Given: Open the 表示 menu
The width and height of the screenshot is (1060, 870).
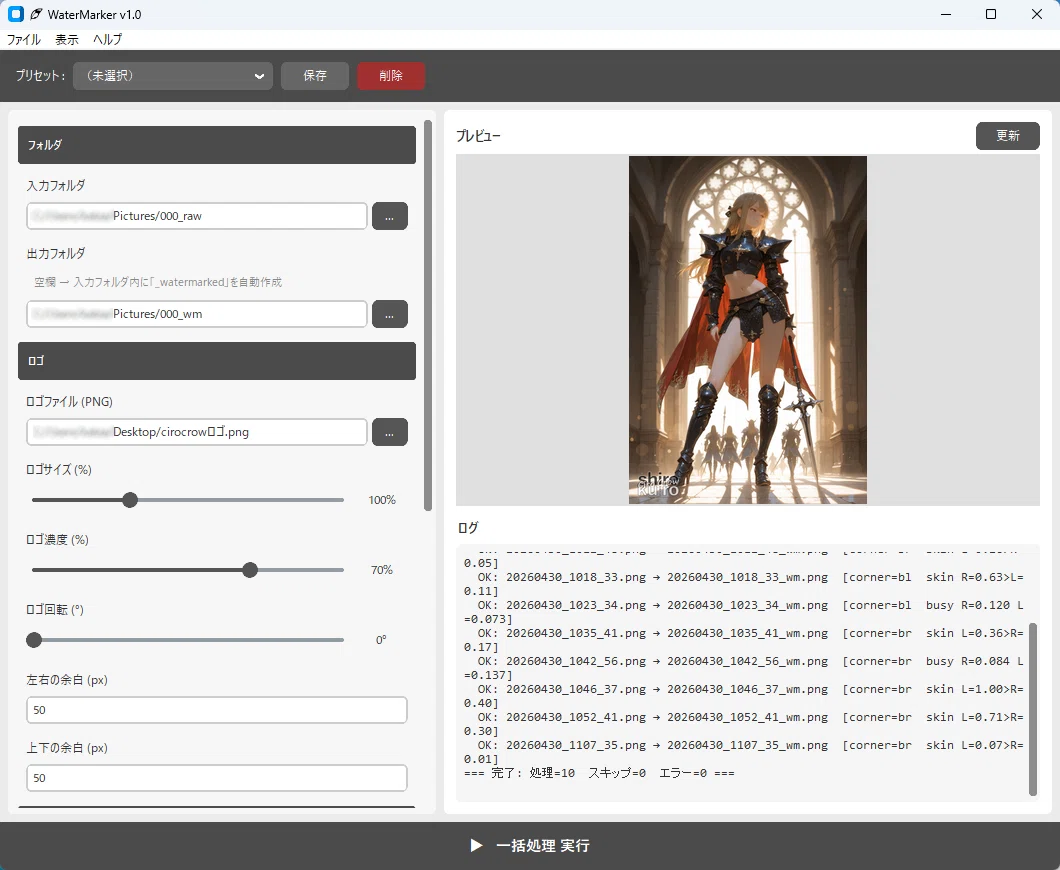Looking at the screenshot, I should pos(67,39).
